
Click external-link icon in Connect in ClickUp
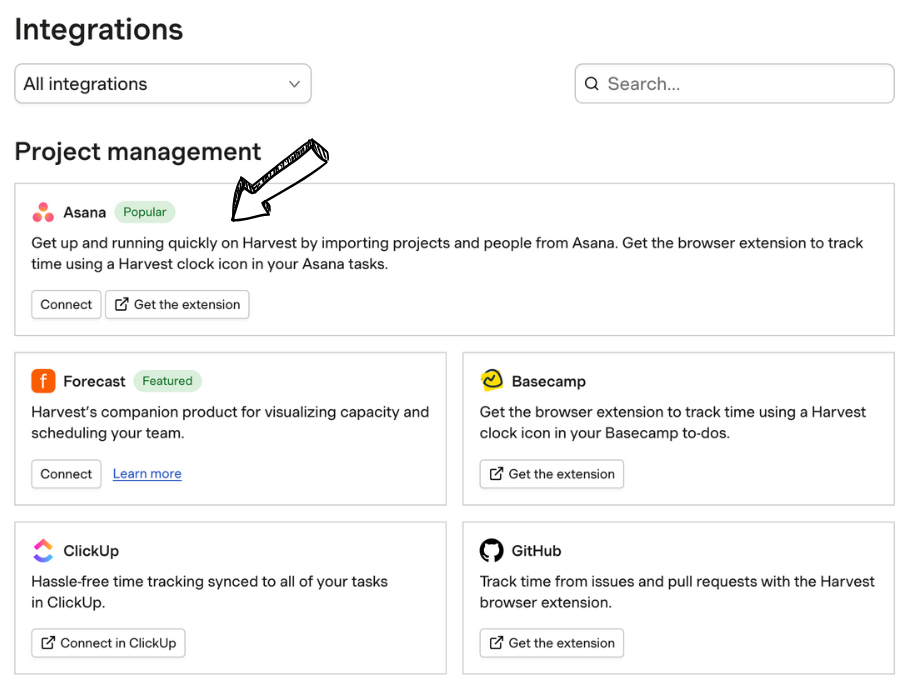(x=48, y=642)
